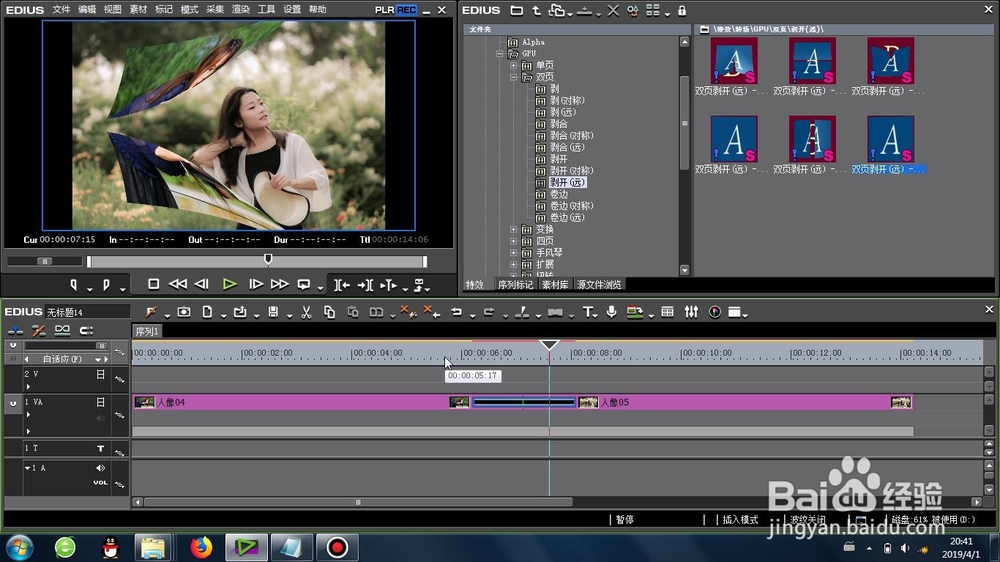The width and height of the screenshot is (1000, 562).
Task: Open the Windows Start menu
Action: pos(19,547)
